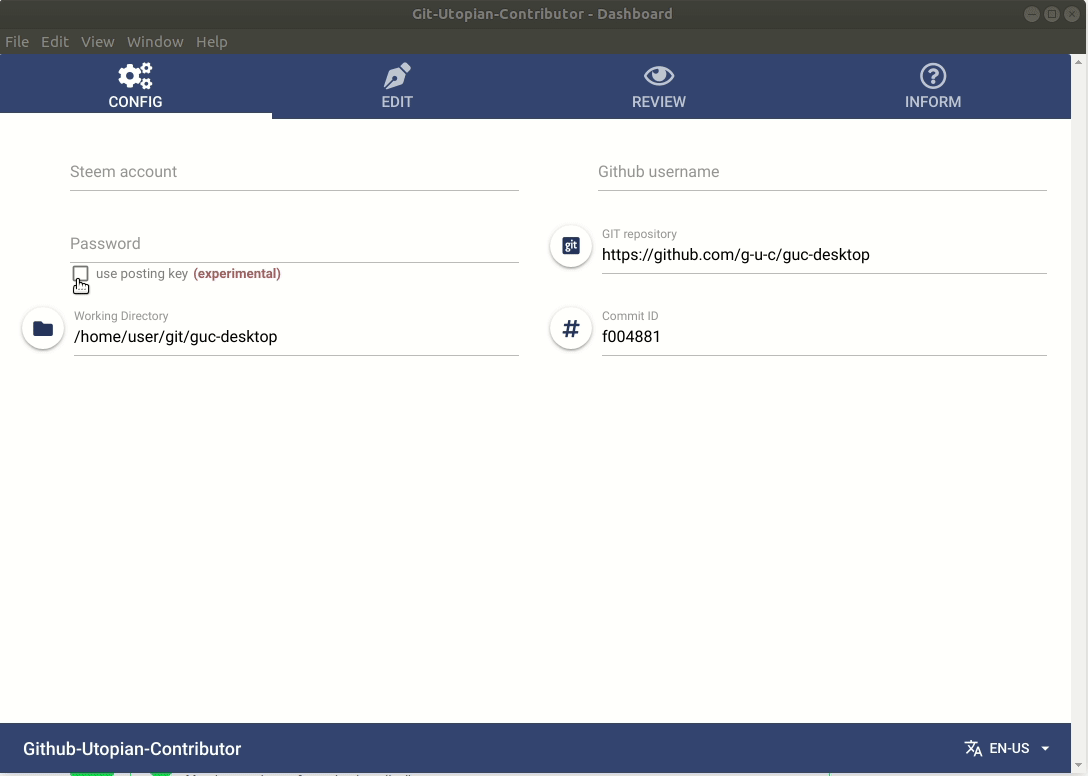Click the git repository icon button

click(570, 246)
